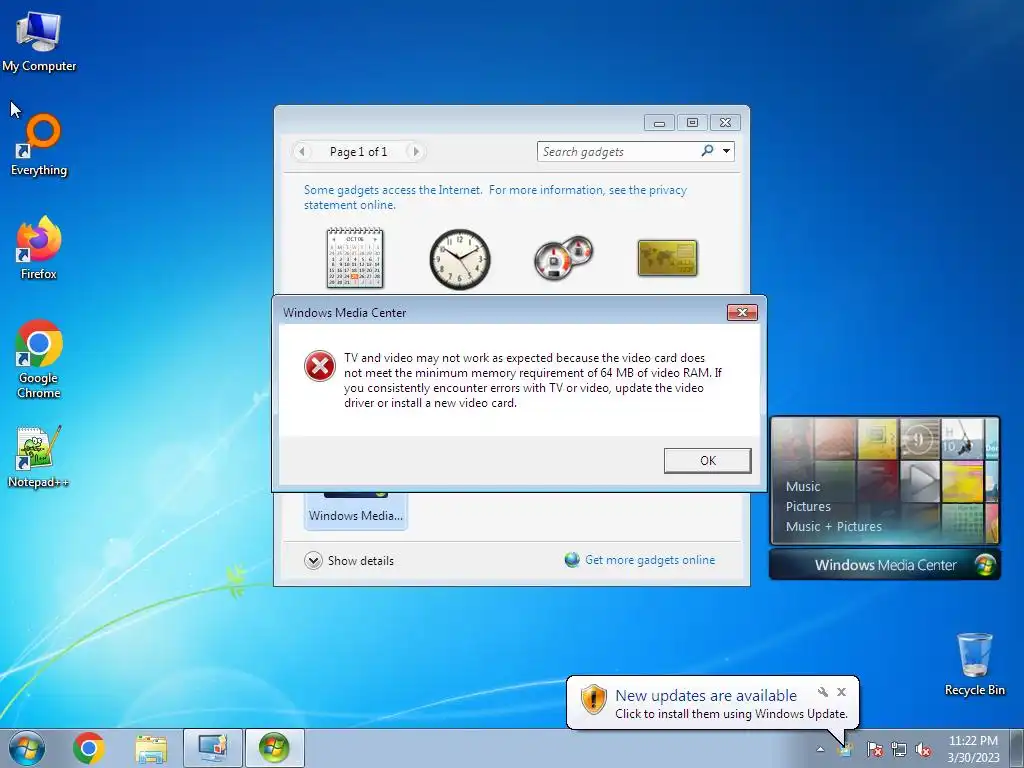Select the Recycle Bin icon

(974, 664)
